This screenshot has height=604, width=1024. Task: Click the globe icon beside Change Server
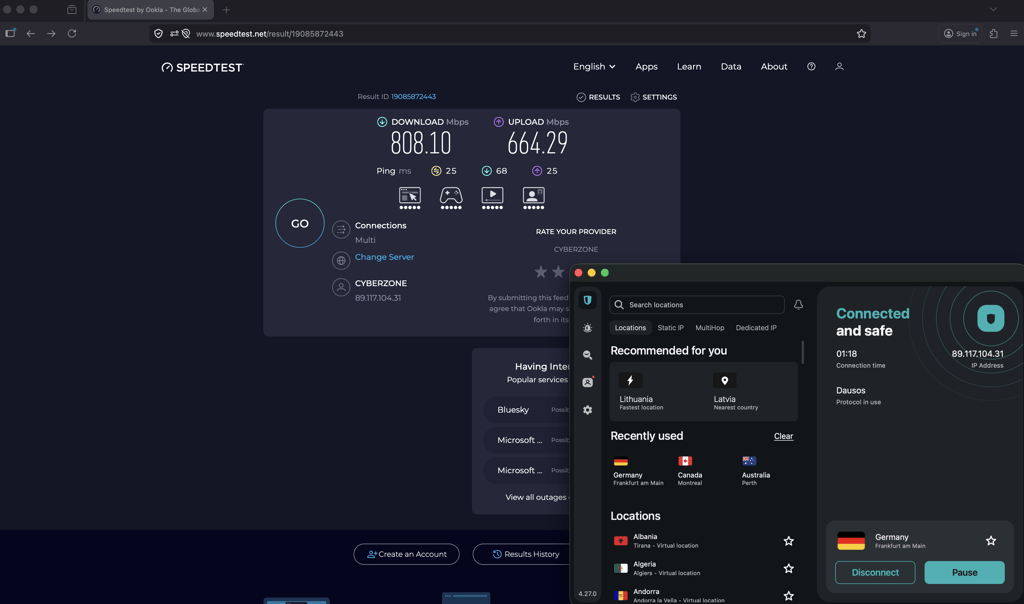point(341,261)
